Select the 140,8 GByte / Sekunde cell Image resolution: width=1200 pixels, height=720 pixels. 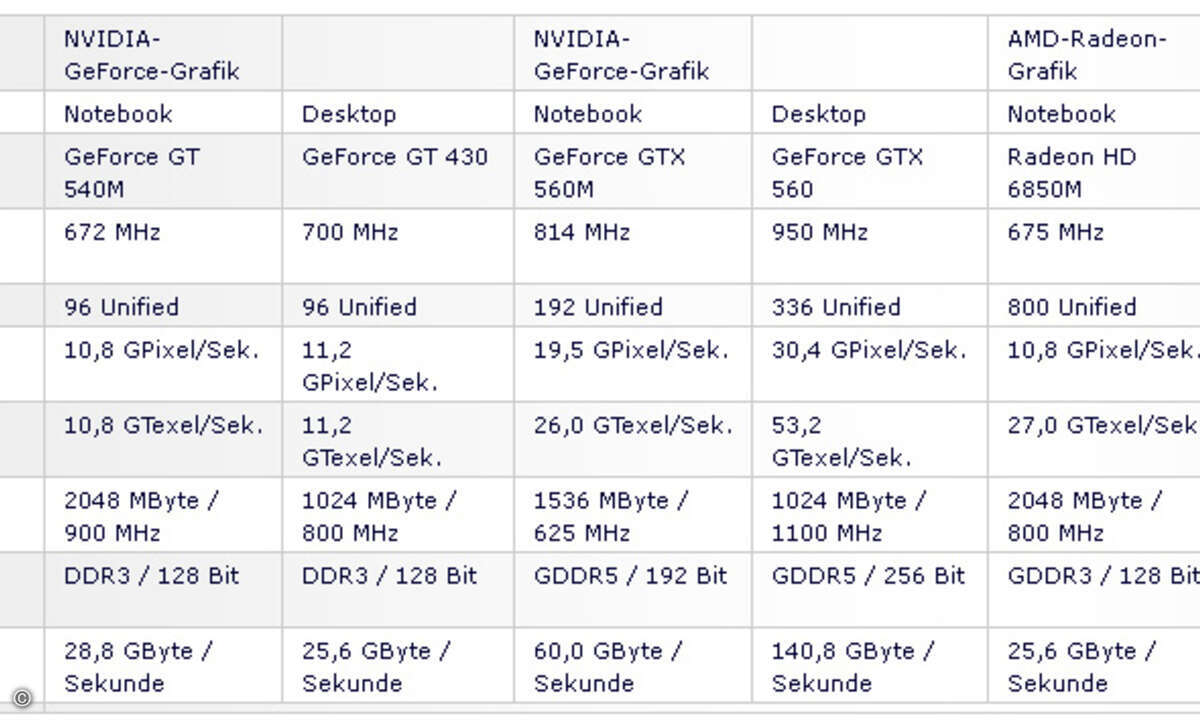coord(870,665)
